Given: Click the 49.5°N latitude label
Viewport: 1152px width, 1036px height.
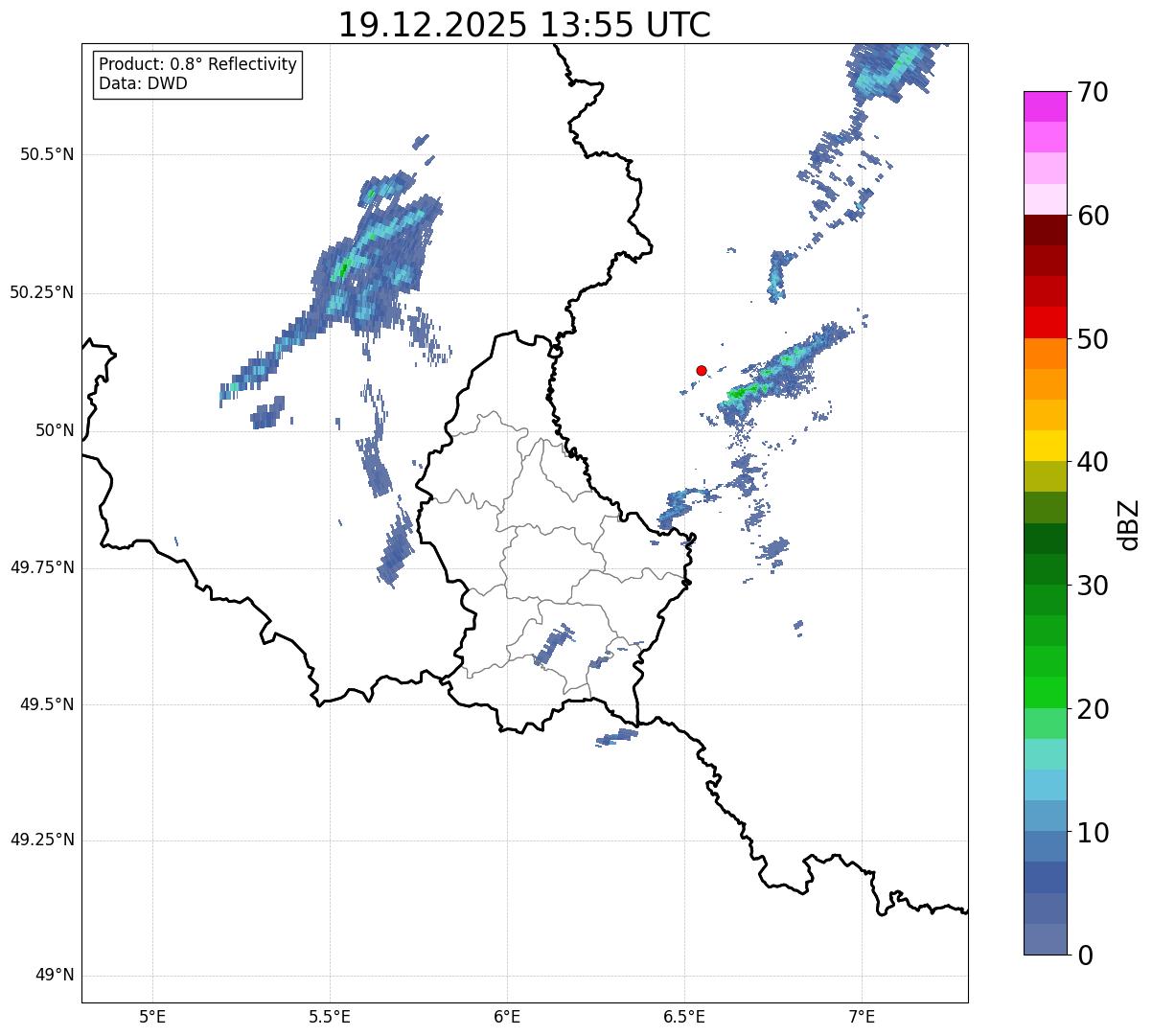Looking at the screenshot, I should [x=47, y=704].
